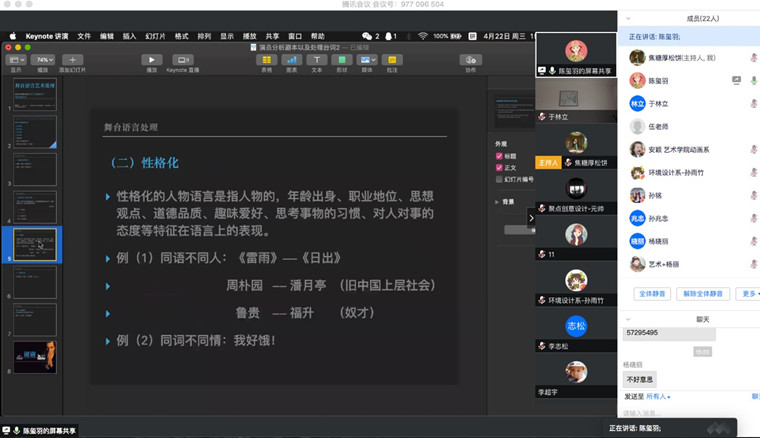Open the 74% zoom dropdown
The image size is (760, 438).
coord(44,60)
